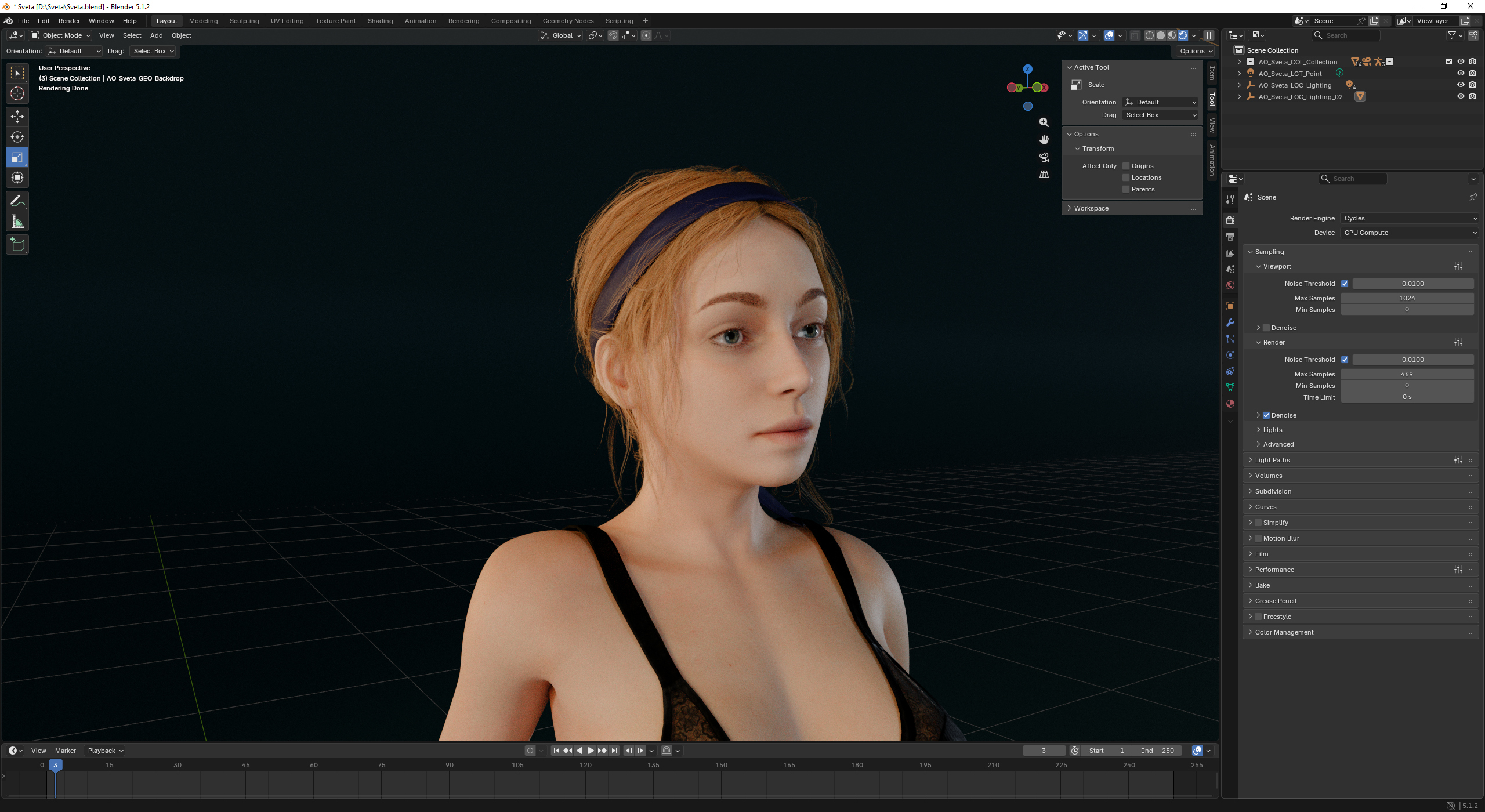Open the Render menu
1485x812 pixels.
(x=69, y=21)
